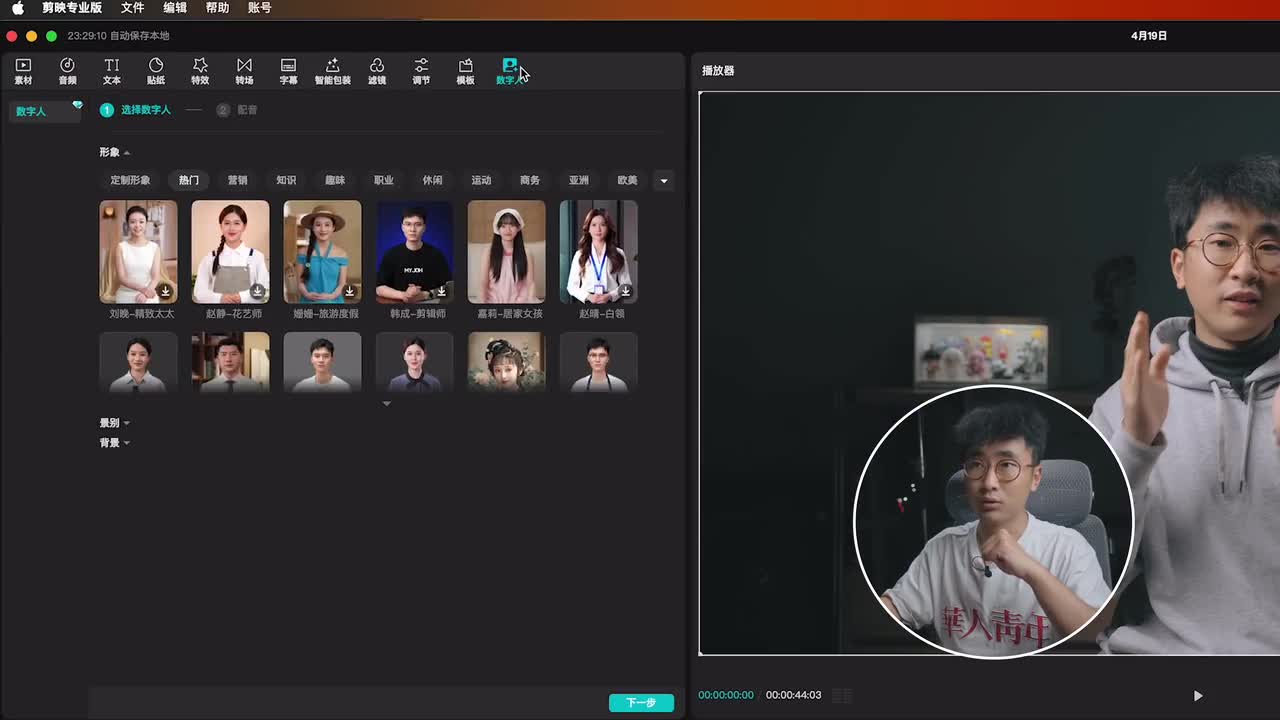1280x720 pixels.
Task: Expand the 景别 section
Action: pos(114,423)
